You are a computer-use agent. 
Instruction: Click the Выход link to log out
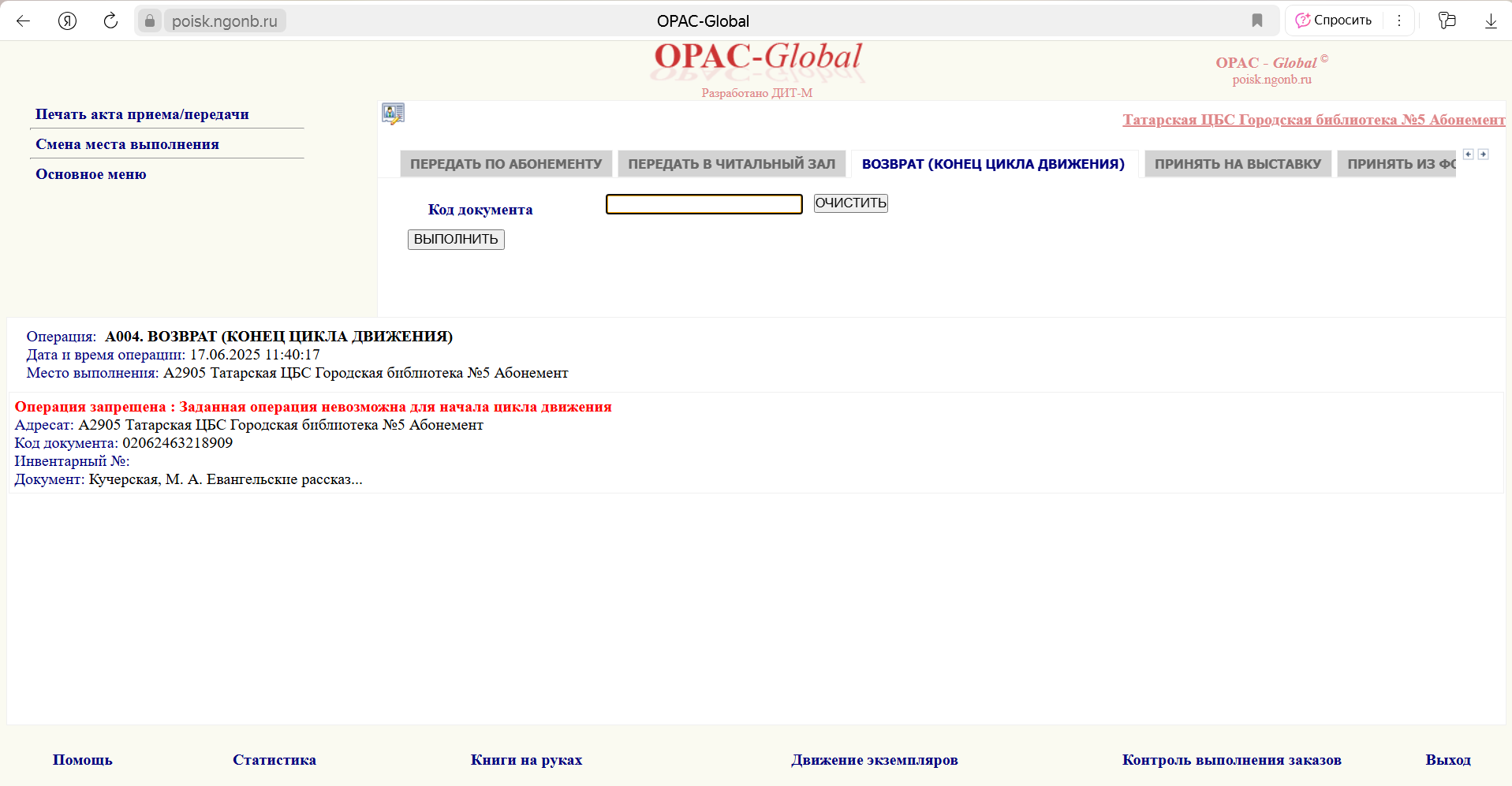(1447, 760)
